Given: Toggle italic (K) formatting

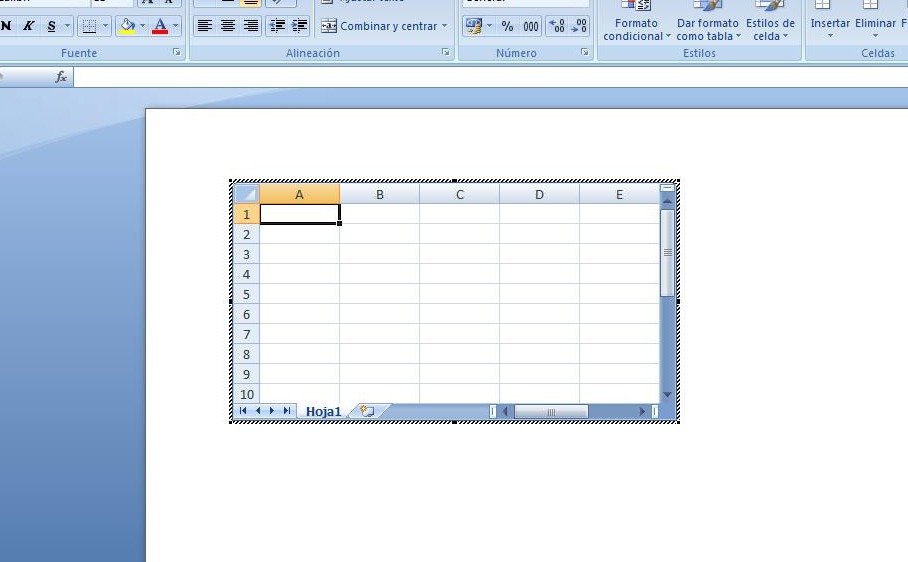Looking at the screenshot, I should [x=28, y=26].
